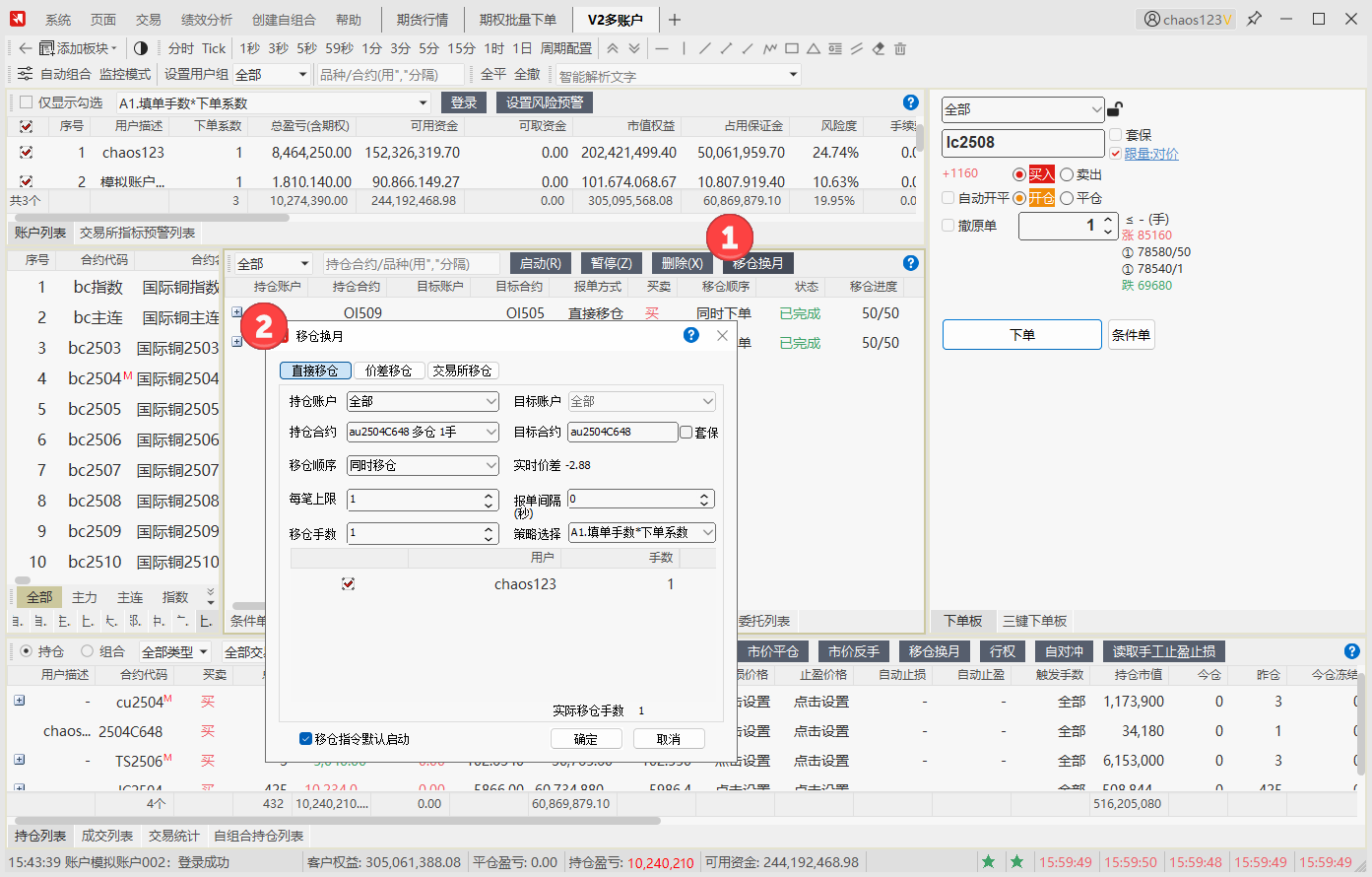
Task: Click the help icon in 移仓换月 dialog
Action: [x=691, y=335]
